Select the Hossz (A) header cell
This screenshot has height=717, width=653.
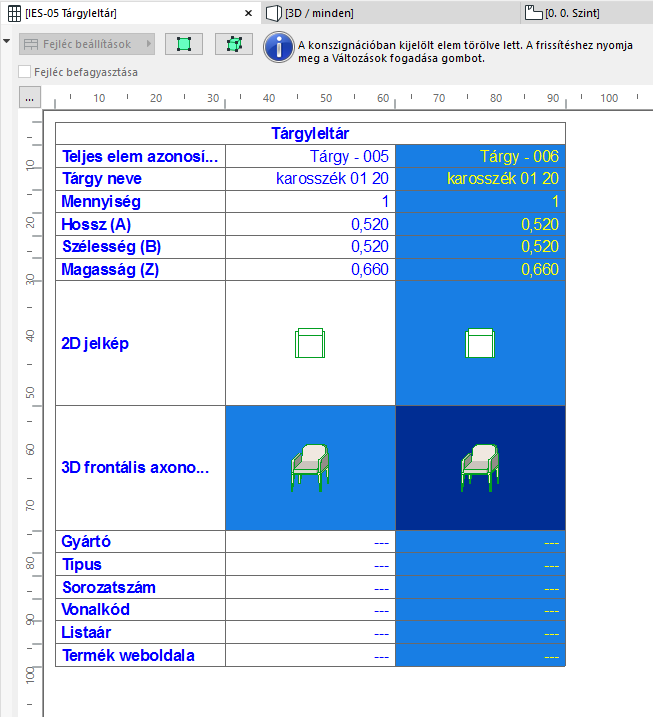(140, 224)
